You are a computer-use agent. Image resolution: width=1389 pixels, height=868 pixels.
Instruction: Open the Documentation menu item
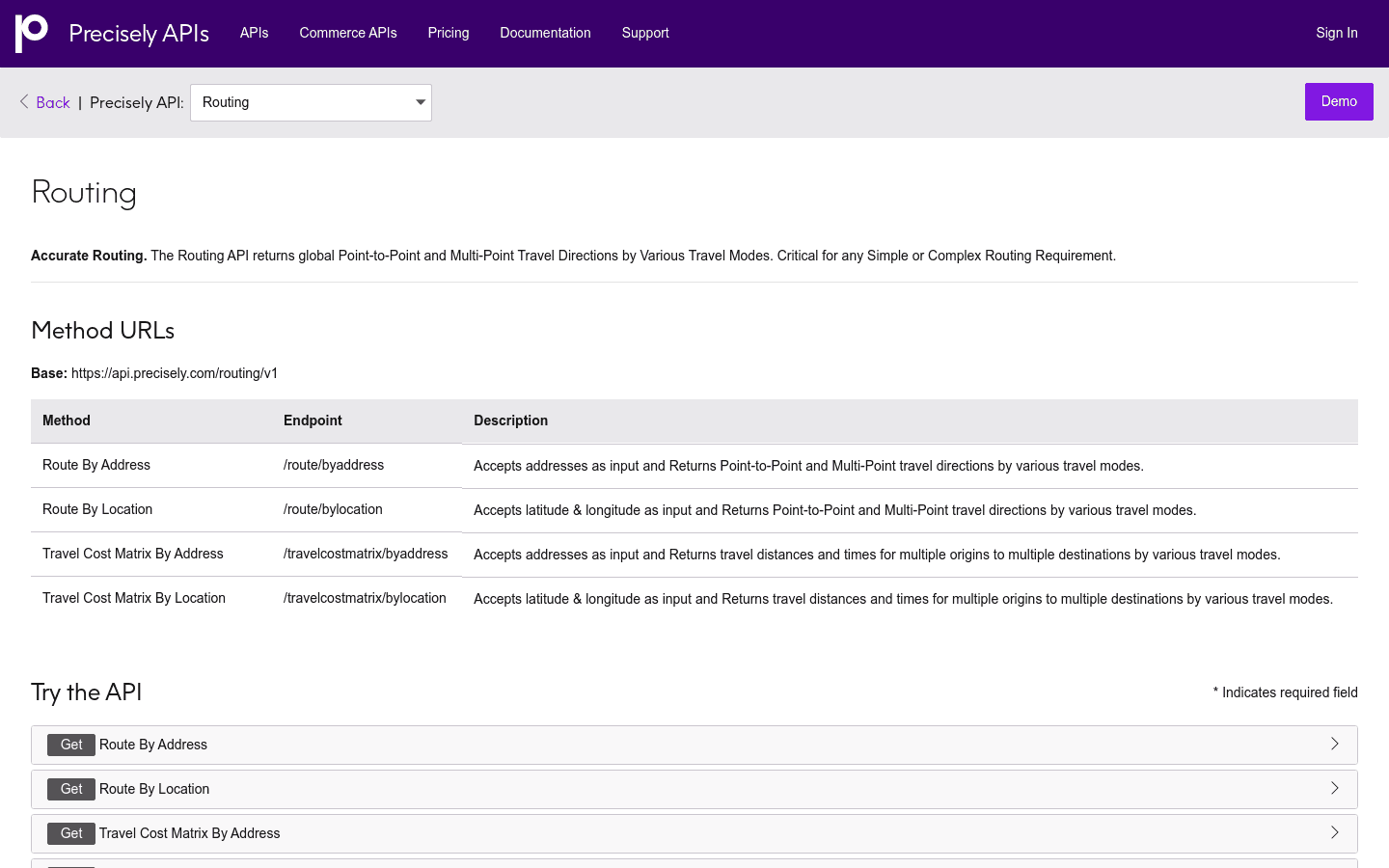pos(545,33)
